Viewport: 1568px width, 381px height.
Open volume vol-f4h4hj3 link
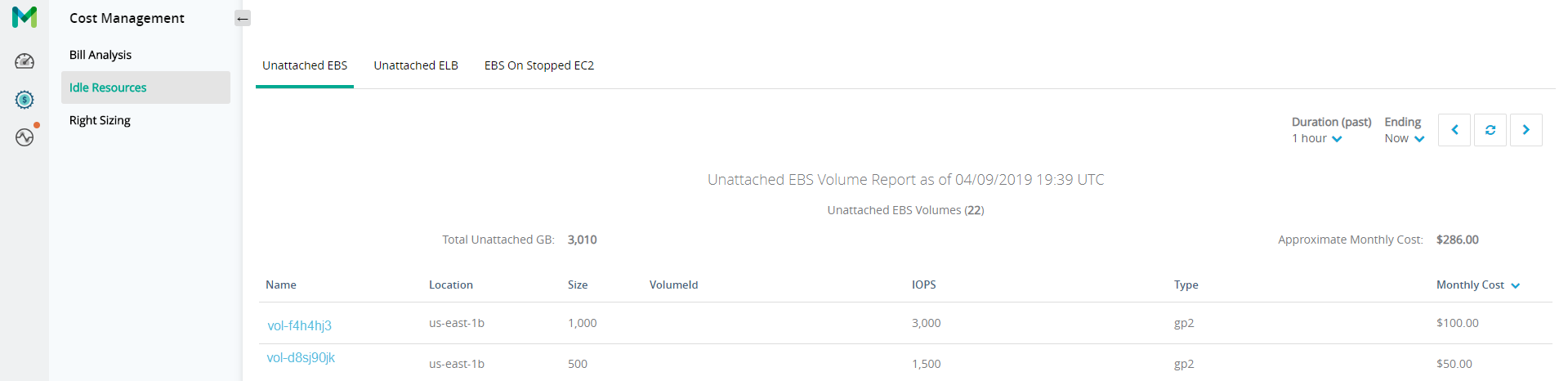click(299, 325)
